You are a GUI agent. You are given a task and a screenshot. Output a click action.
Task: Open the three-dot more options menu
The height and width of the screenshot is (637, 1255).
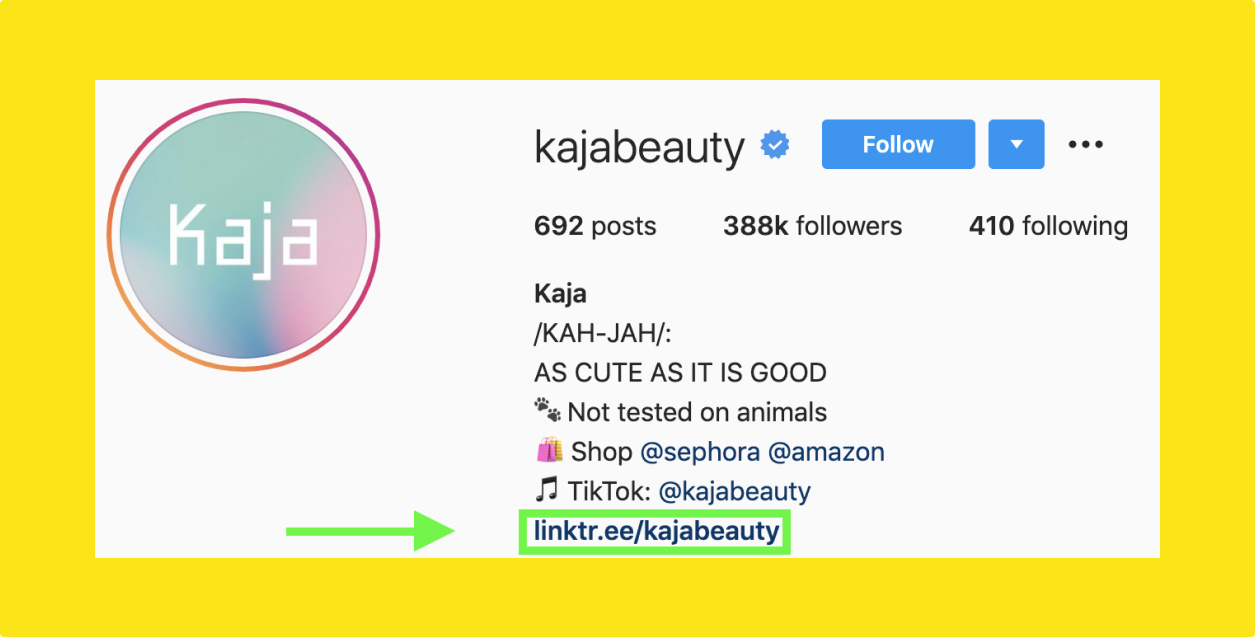coord(1085,145)
